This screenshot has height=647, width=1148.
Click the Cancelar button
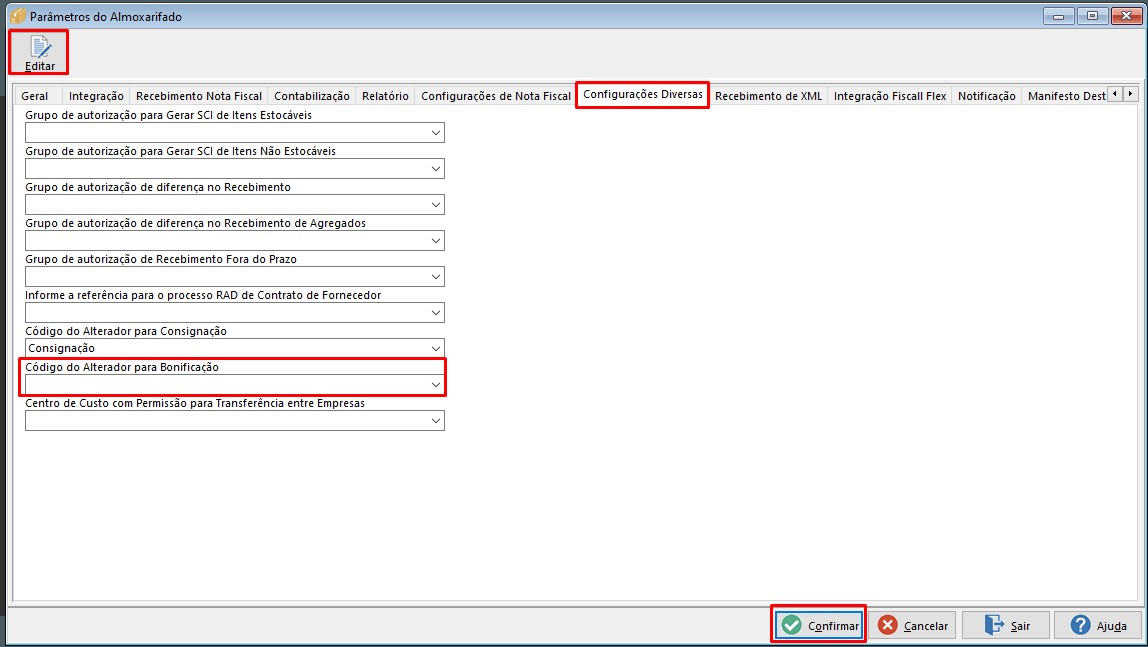[912, 625]
